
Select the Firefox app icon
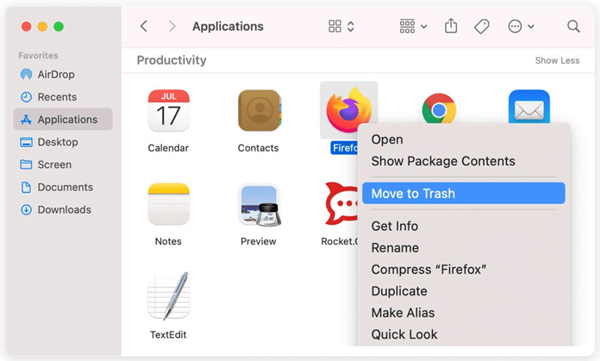click(x=349, y=110)
